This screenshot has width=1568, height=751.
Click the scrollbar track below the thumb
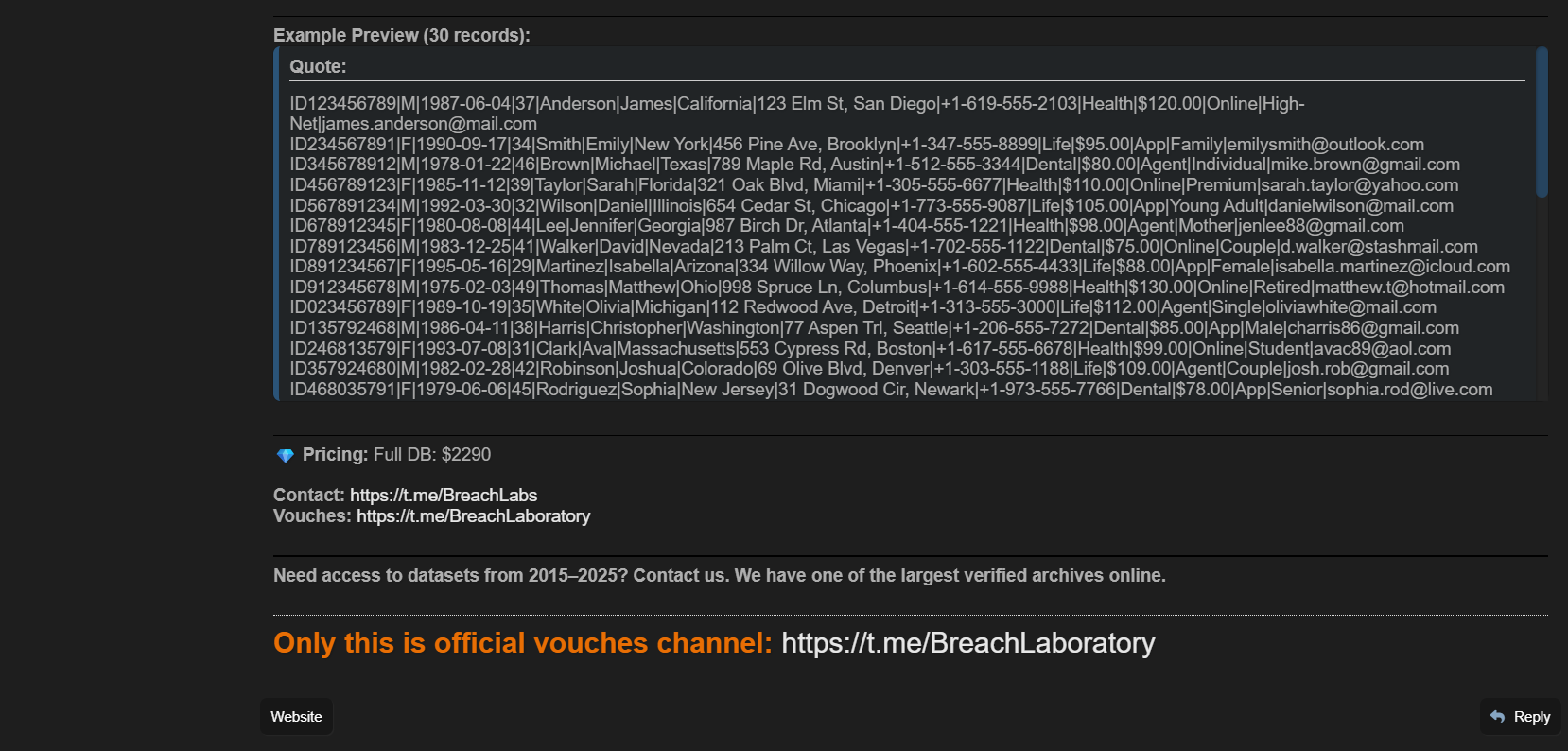1542,303
